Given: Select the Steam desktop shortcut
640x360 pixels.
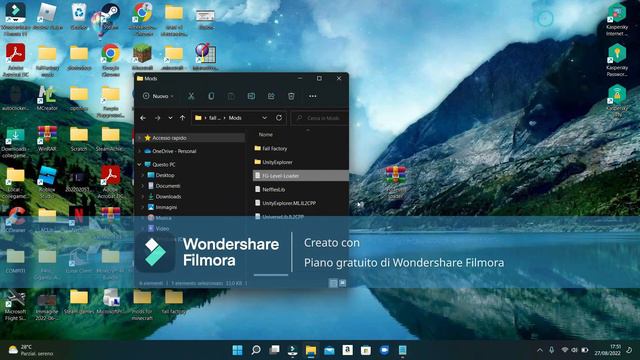Looking at the screenshot, I should (x=110, y=17).
